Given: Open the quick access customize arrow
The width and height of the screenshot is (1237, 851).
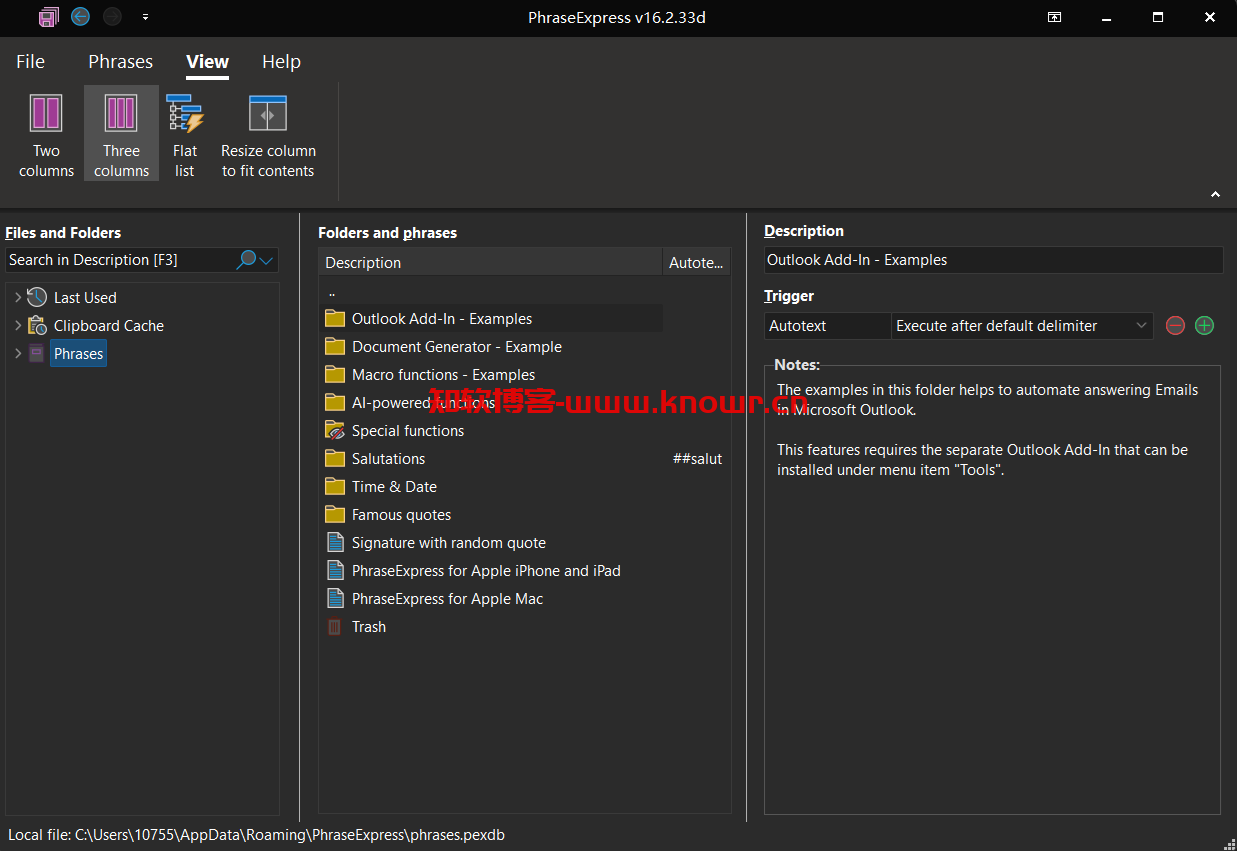Looking at the screenshot, I should [146, 17].
